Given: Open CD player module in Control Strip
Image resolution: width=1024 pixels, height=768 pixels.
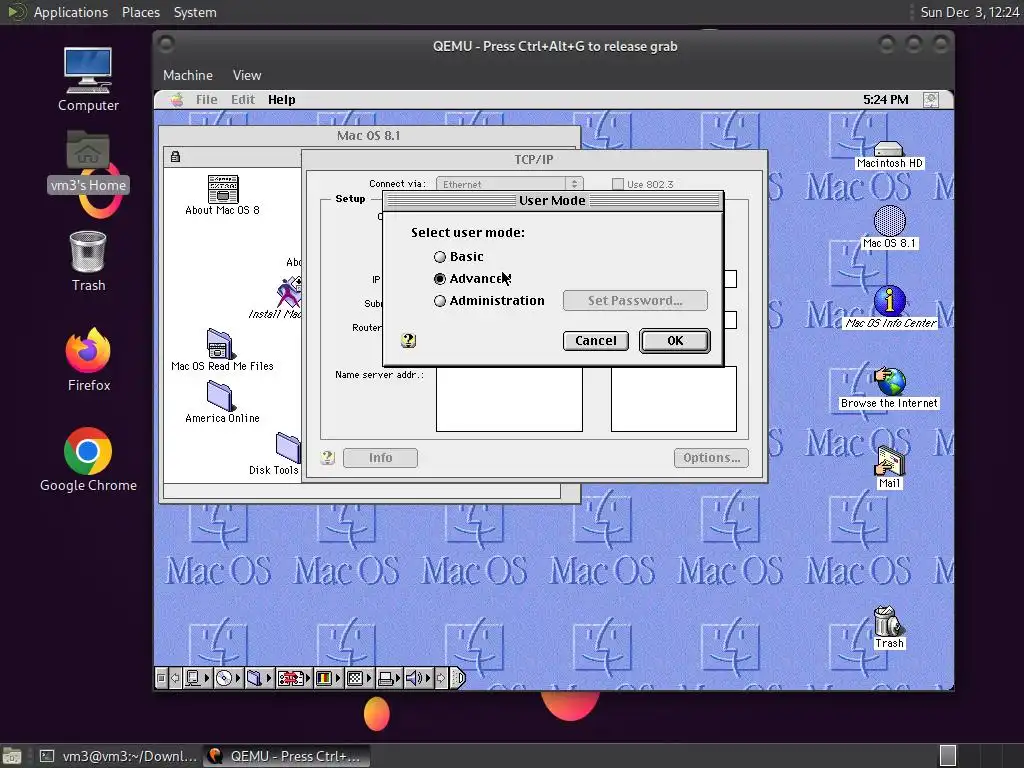Looking at the screenshot, I should 229,679.
